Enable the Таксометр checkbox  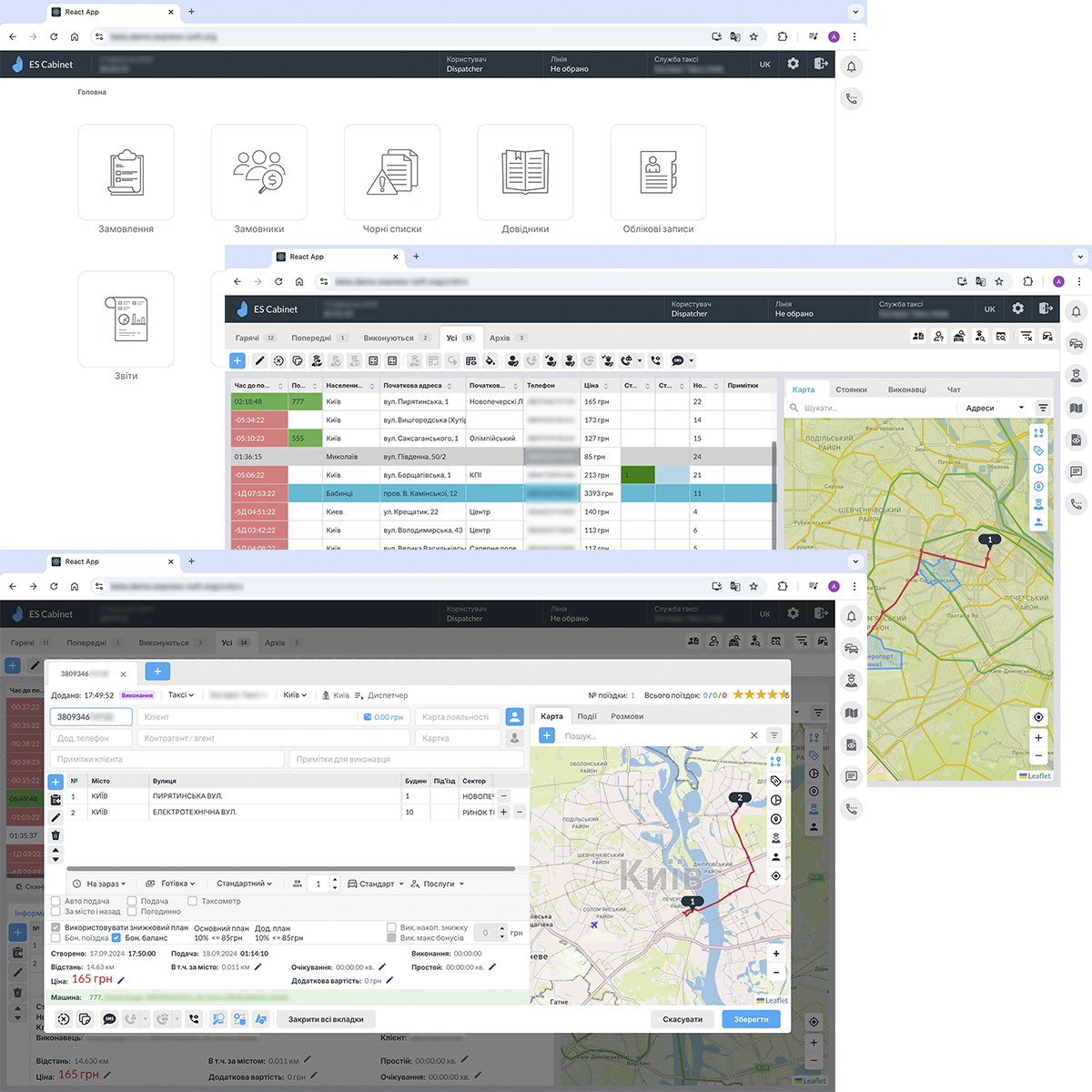click(x=192, y=901)
